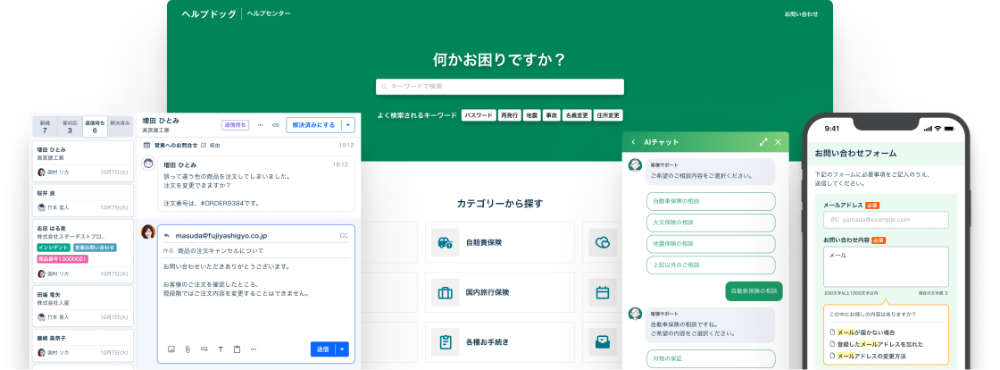Click the clipboard icon of 各種お手続き category
The image size is (1000, 370).
point(445,342)
